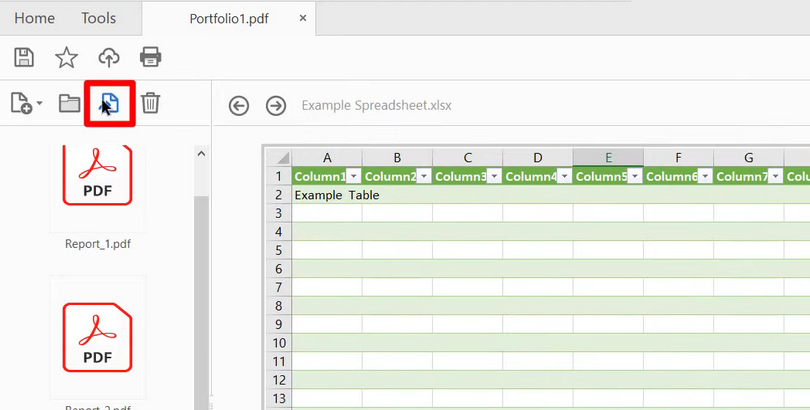Screen dimensions: 810x410
Task: Switch to the Home tab
Action: point(34,19)
